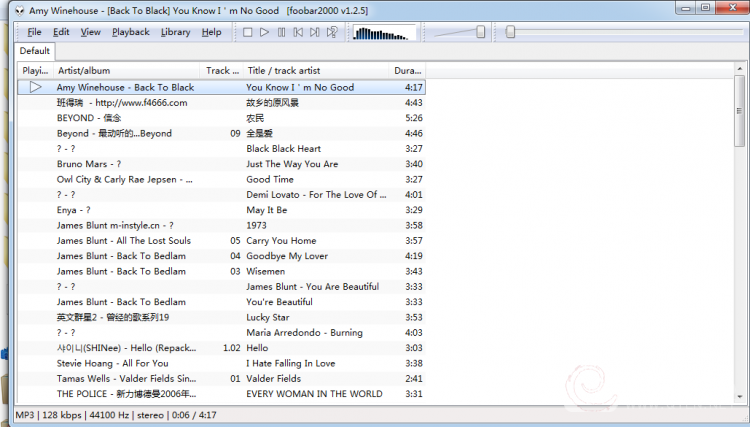Select the track titled 1973

(x=221, y=225)
